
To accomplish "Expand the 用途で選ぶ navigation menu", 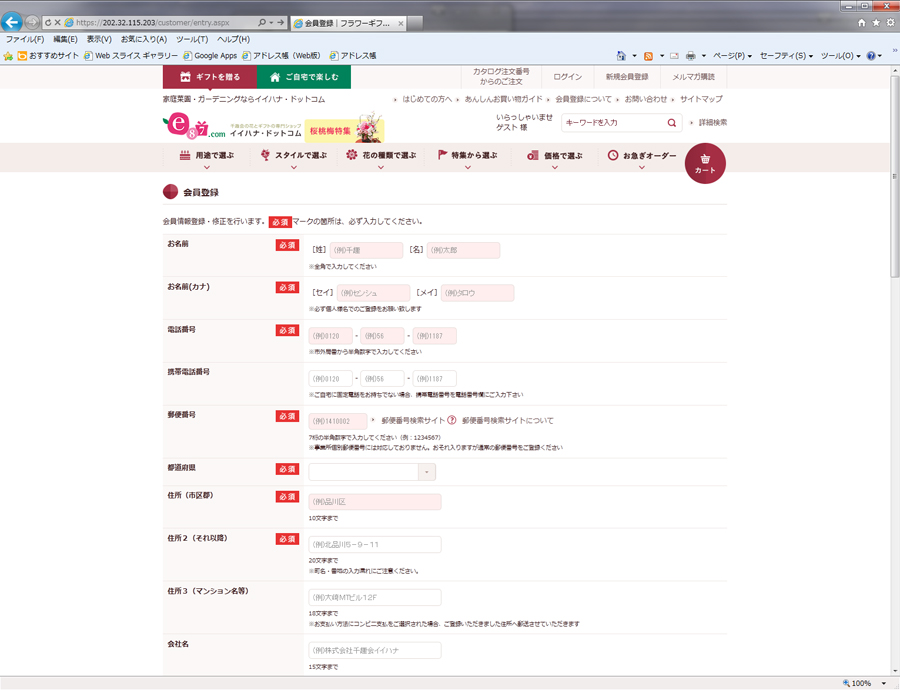I will click(206, 156).
